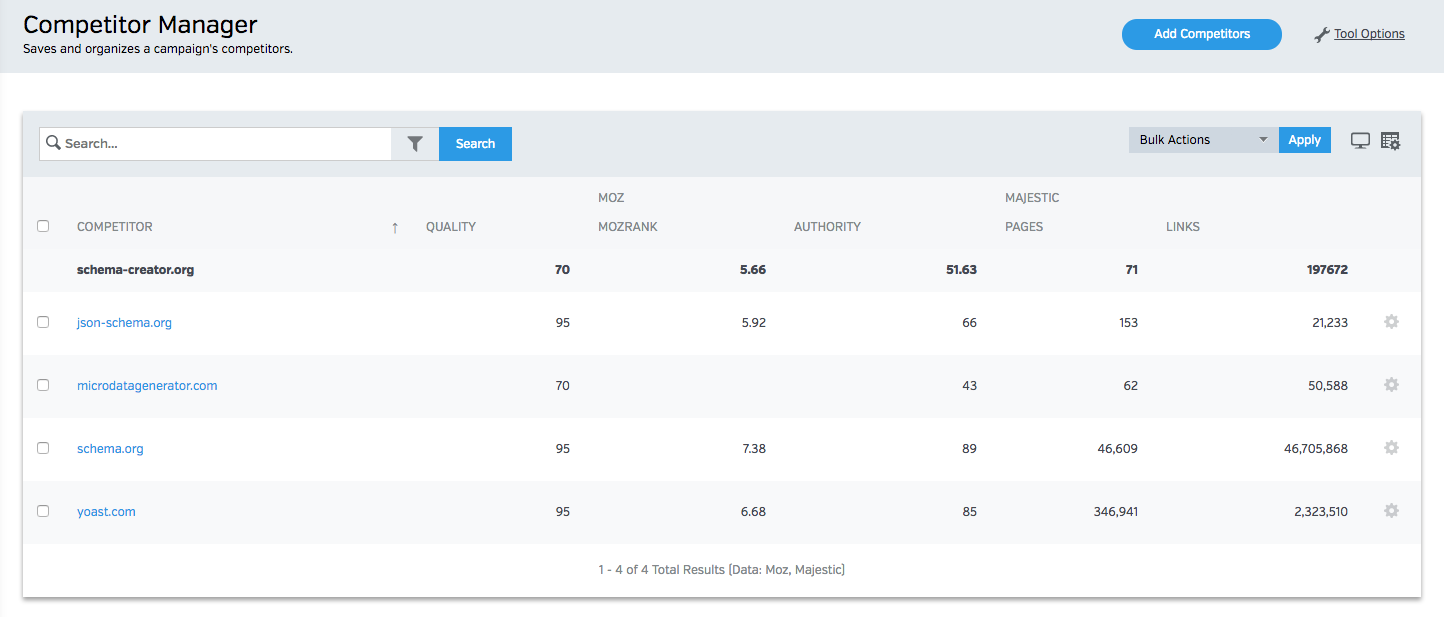Check the yoast.com row checkbox
Screen dimensions: 1444x617
pyautogui.click(x=43, y=511)
